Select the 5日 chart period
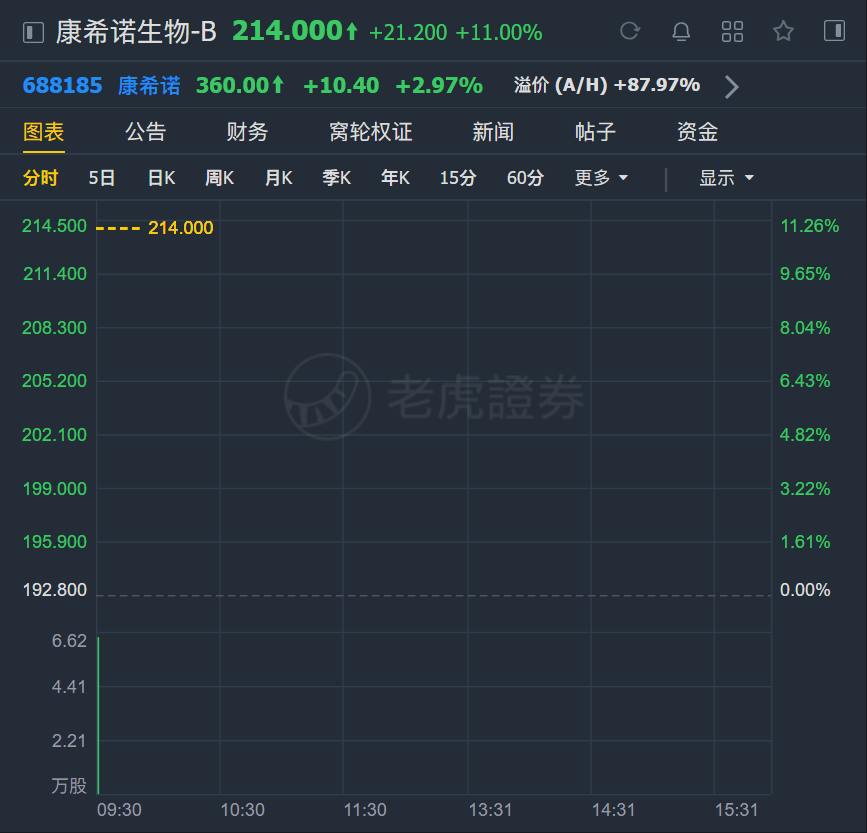 pyautogui.click(x=102, y=178)
